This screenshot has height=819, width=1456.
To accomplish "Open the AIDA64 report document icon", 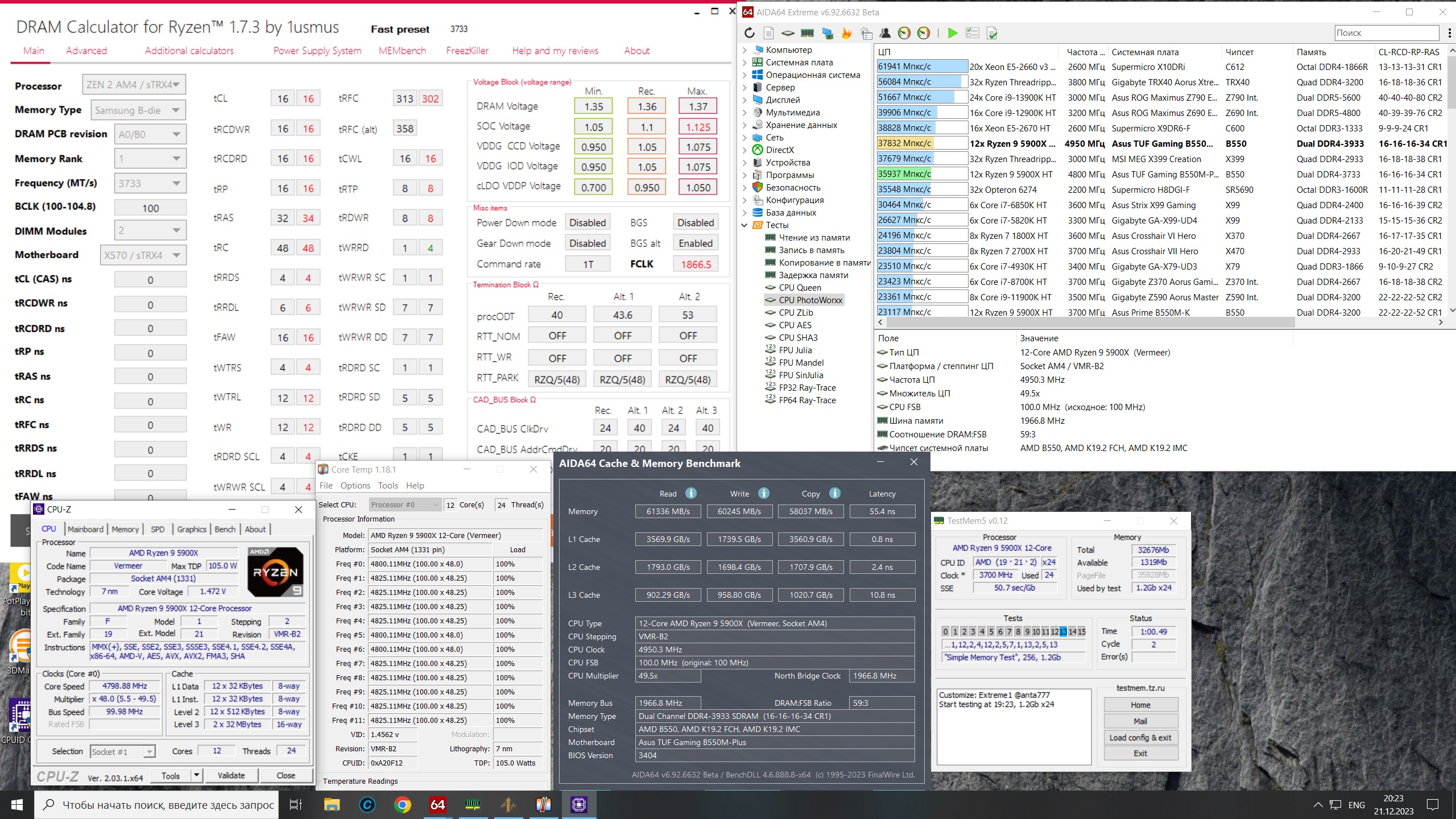I will point(768,33).
